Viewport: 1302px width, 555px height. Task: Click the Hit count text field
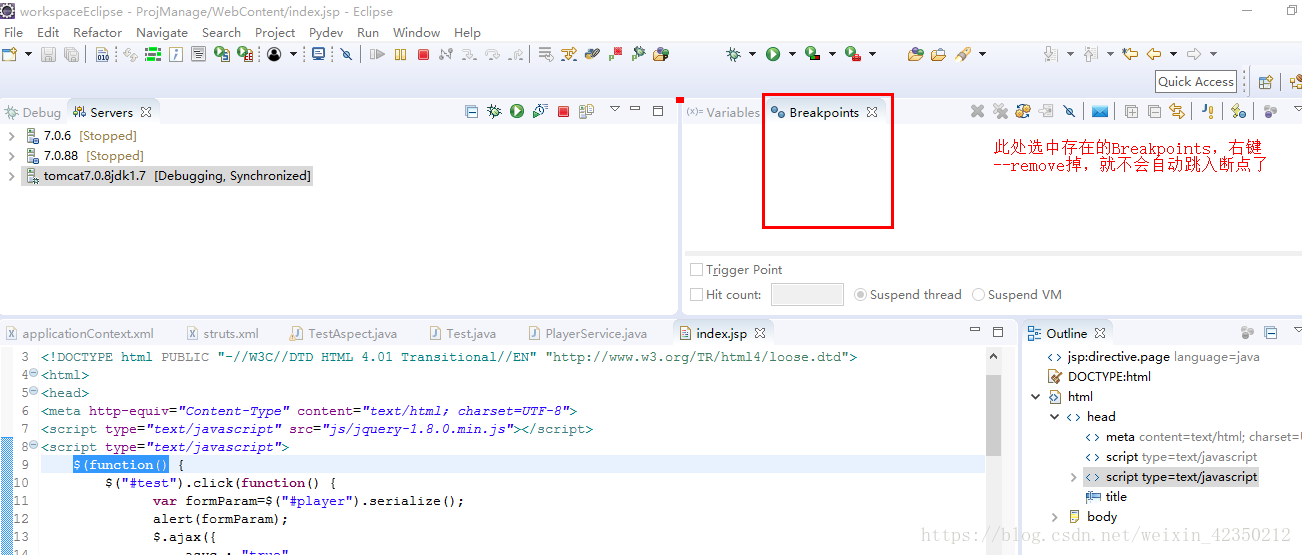coord(807,295)
